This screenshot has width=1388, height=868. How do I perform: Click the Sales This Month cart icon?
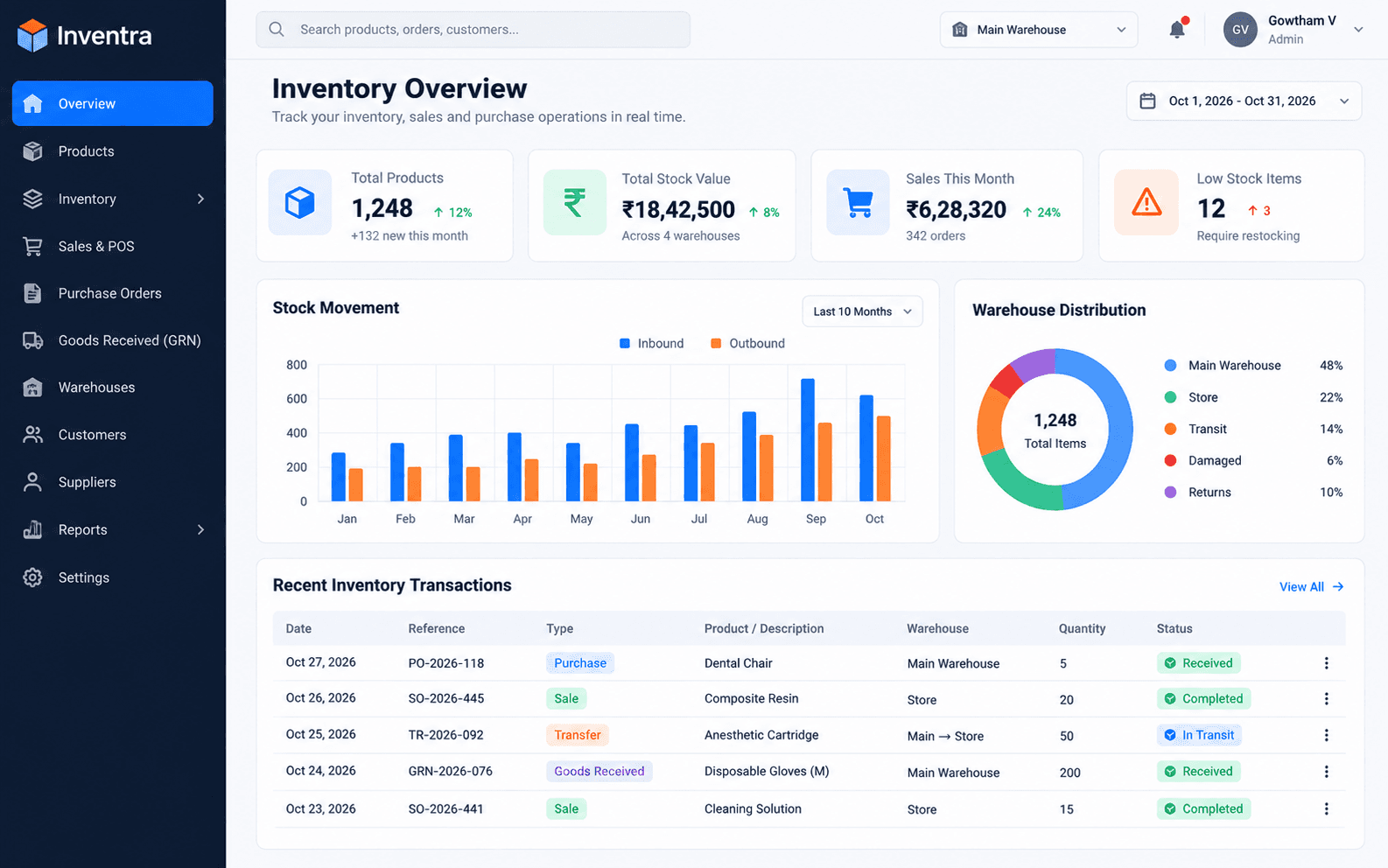(x=859, y=202)
